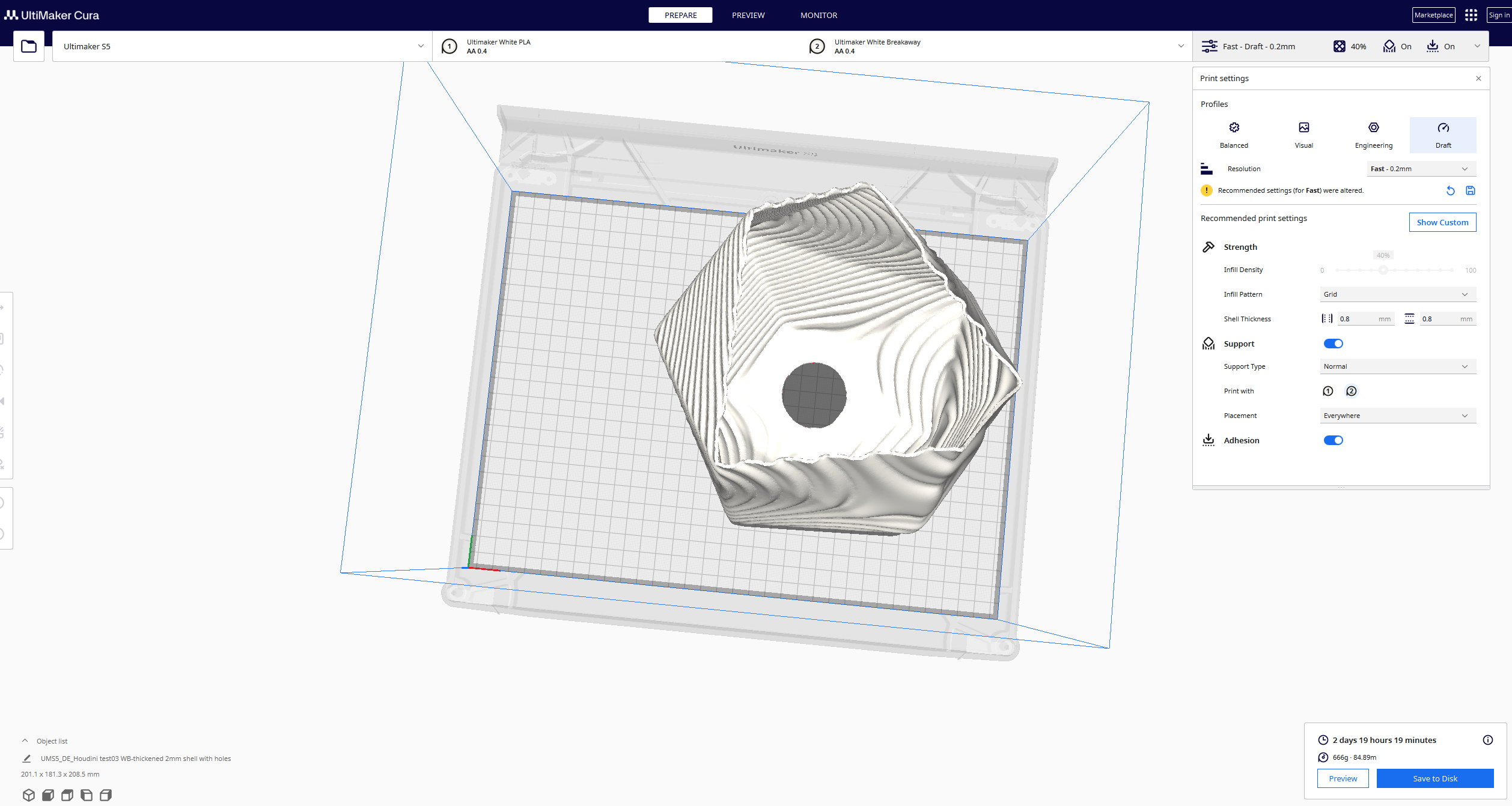
Task: Open the Infill Pattern dropdown set to Grid
Action: pyautogui.click(x=1397, y=294)
